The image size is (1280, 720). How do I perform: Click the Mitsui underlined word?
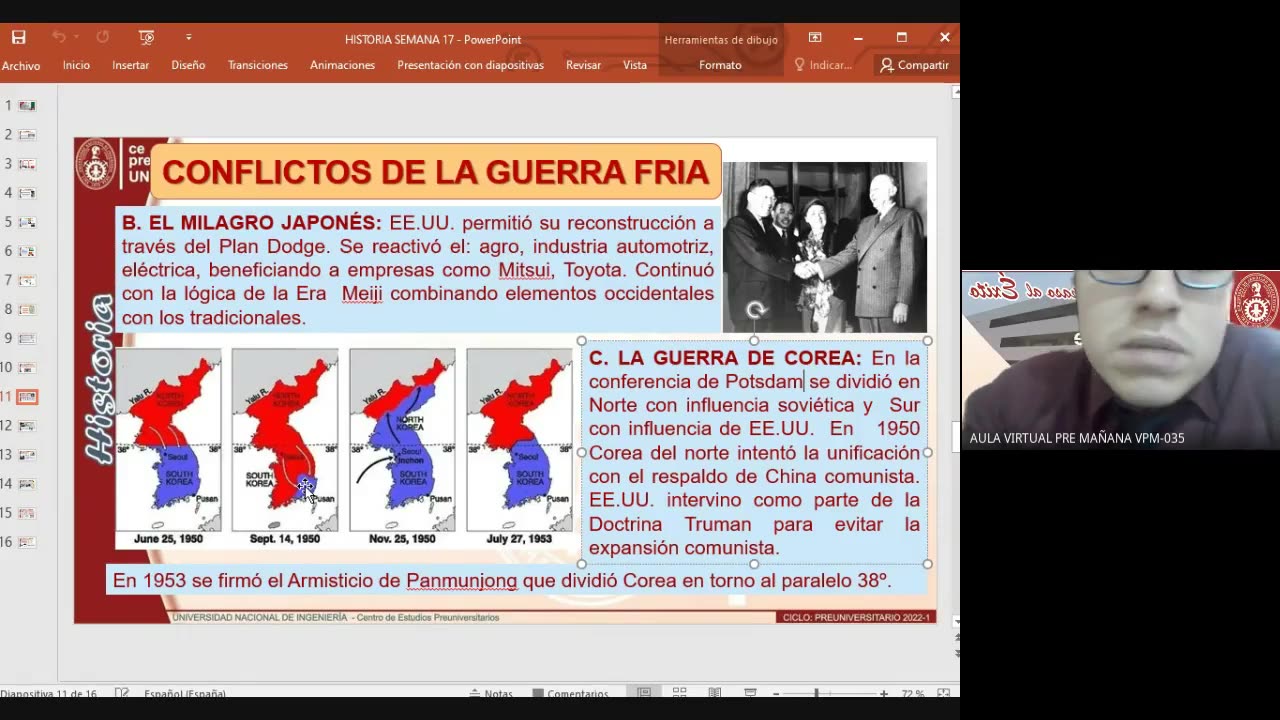tap(526, 270)
